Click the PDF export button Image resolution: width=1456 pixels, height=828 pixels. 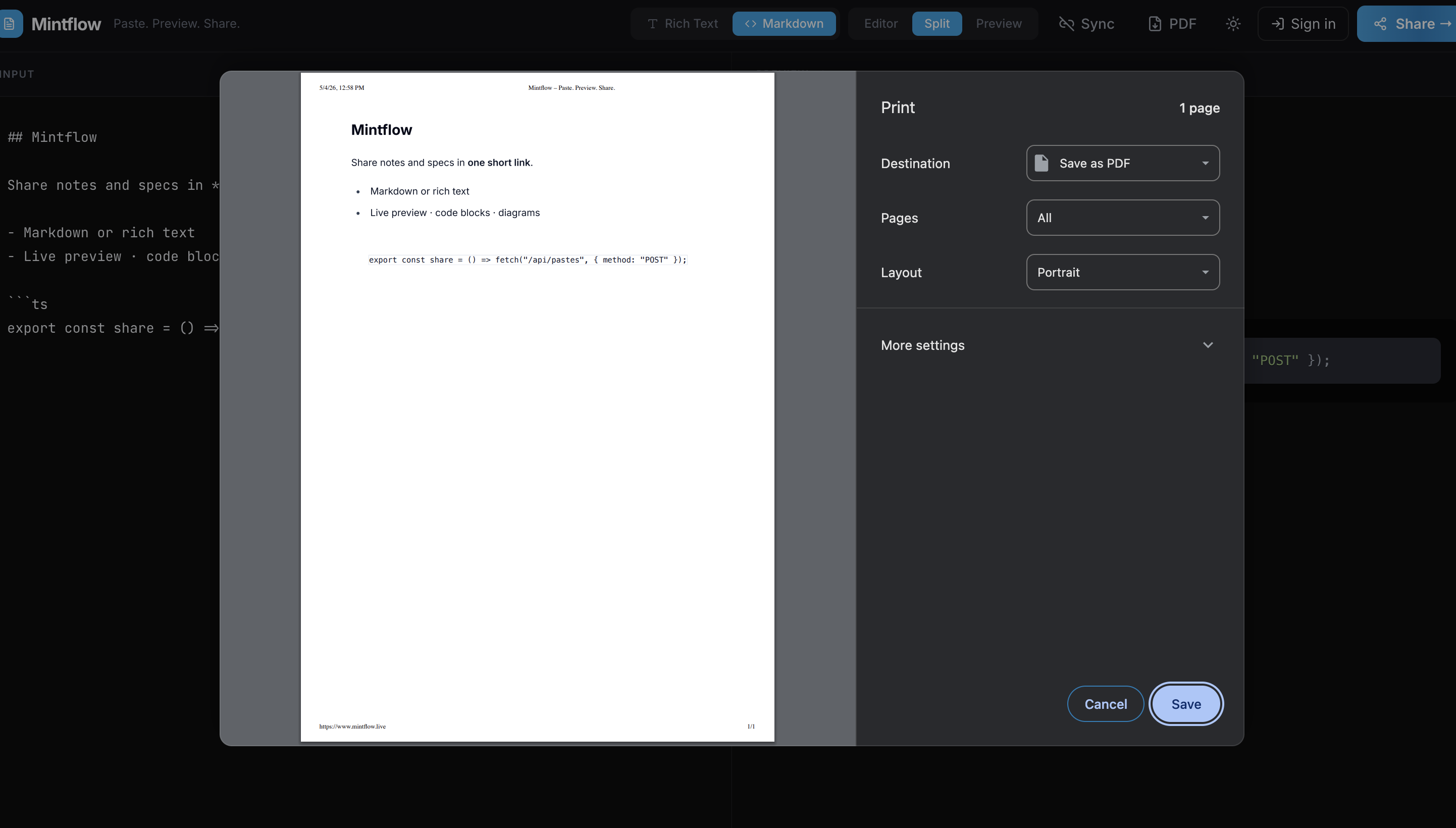[x=1172, y=24]
